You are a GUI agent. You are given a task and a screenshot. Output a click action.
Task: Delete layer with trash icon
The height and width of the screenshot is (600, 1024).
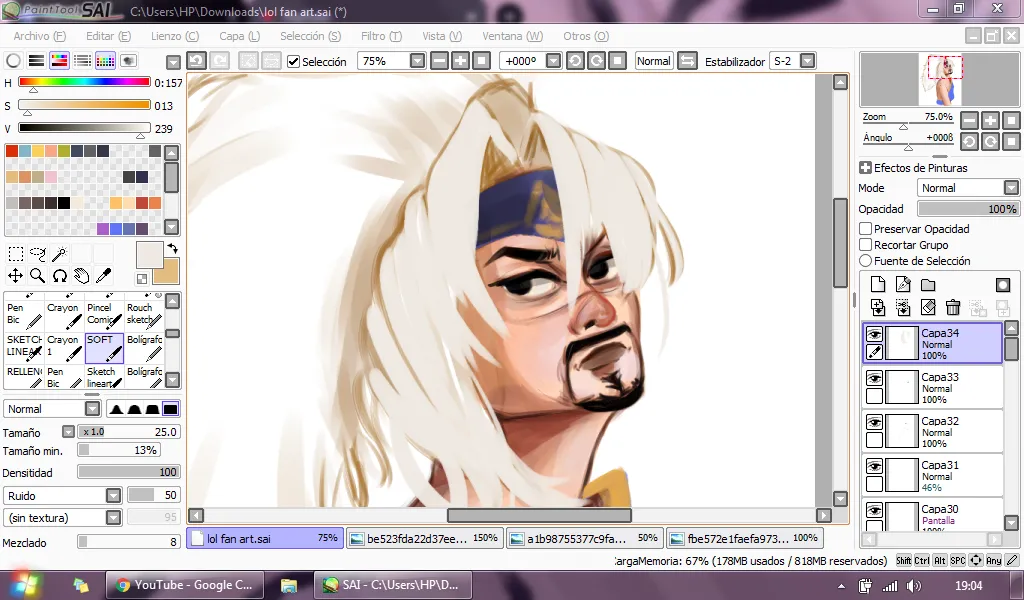pyautogui.click(x=953, y=307)
